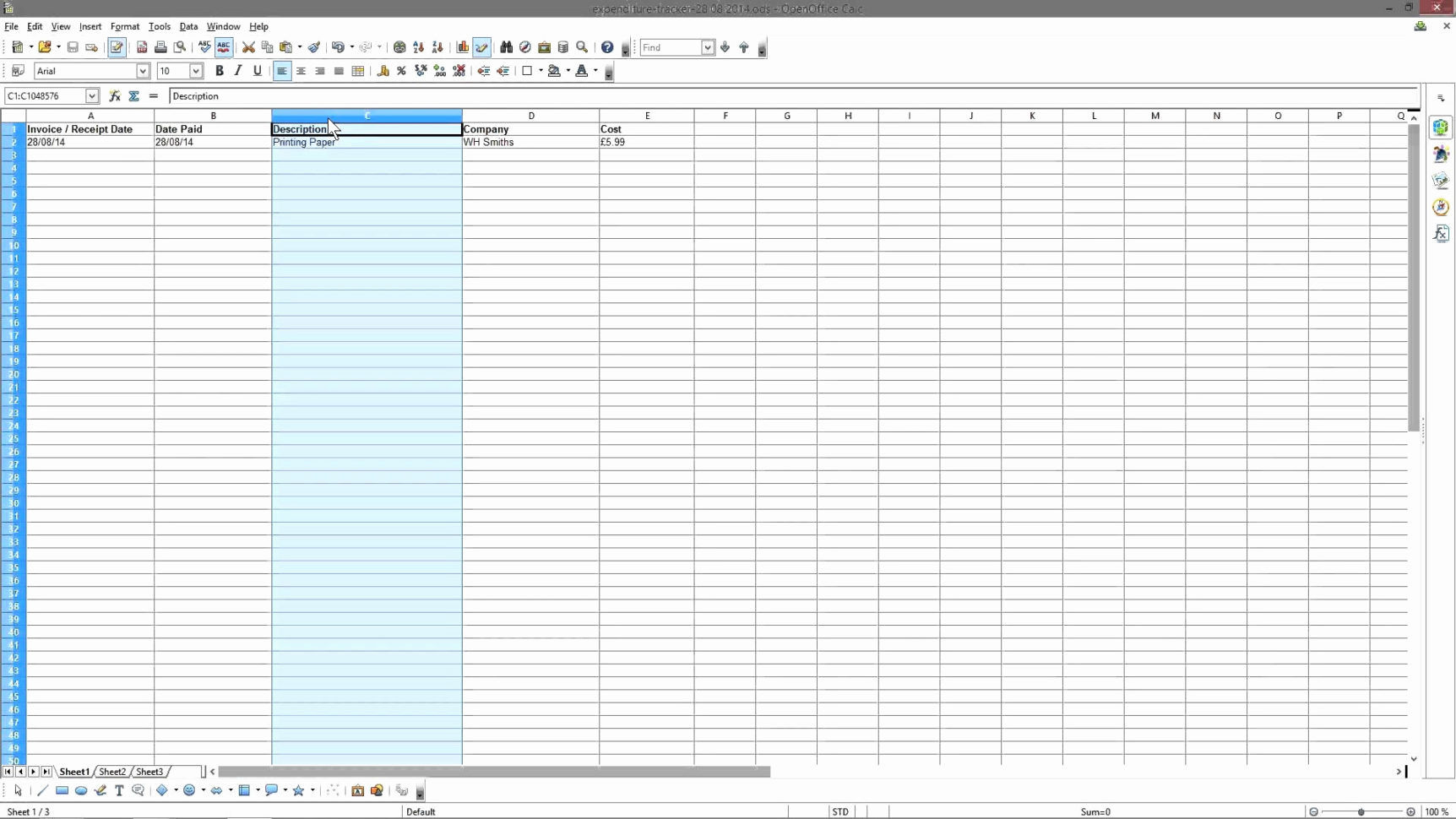Switch to Sheet2 tab

point(111,771)
